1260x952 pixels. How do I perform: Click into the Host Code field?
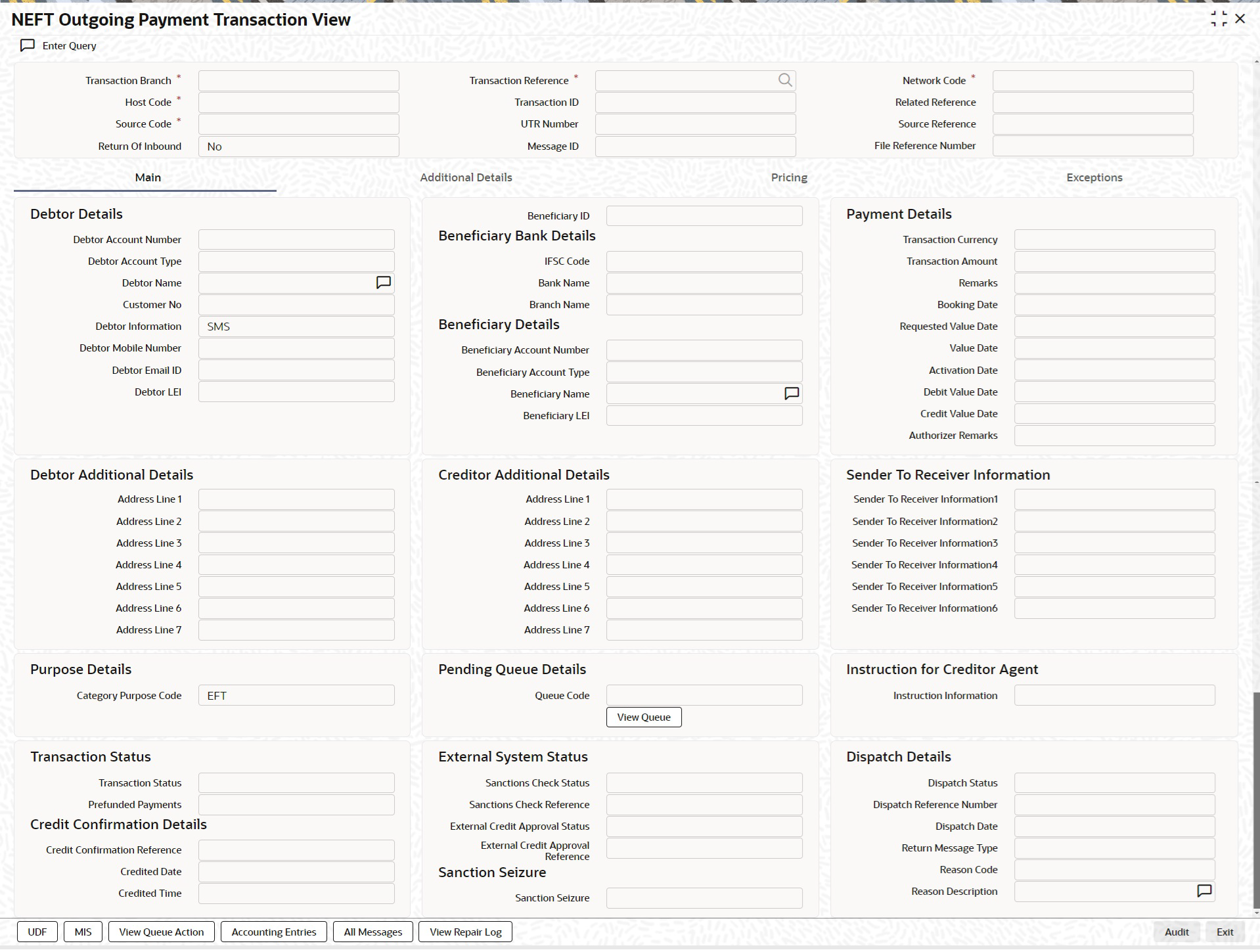[x=298, y=102]
